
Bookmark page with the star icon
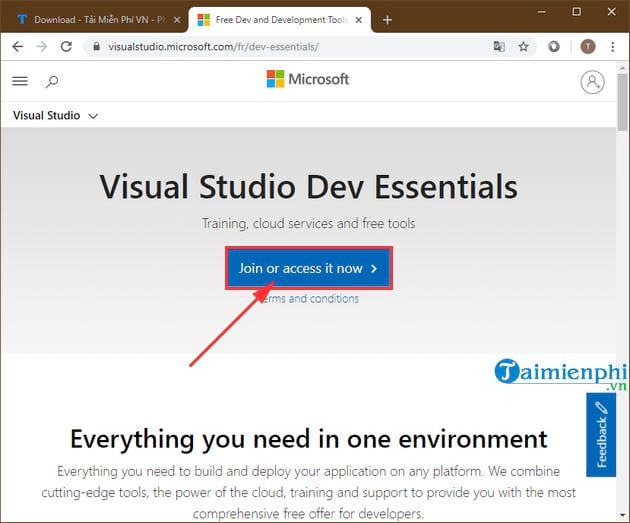click(x=523, y=47)
